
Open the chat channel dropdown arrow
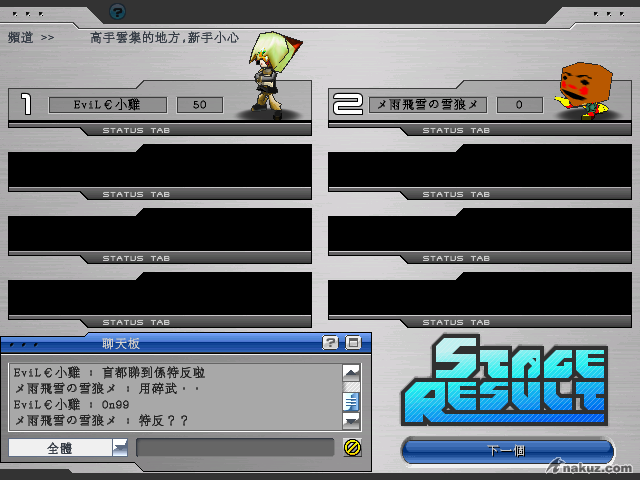pyautogui.click(x=120, y=448)
